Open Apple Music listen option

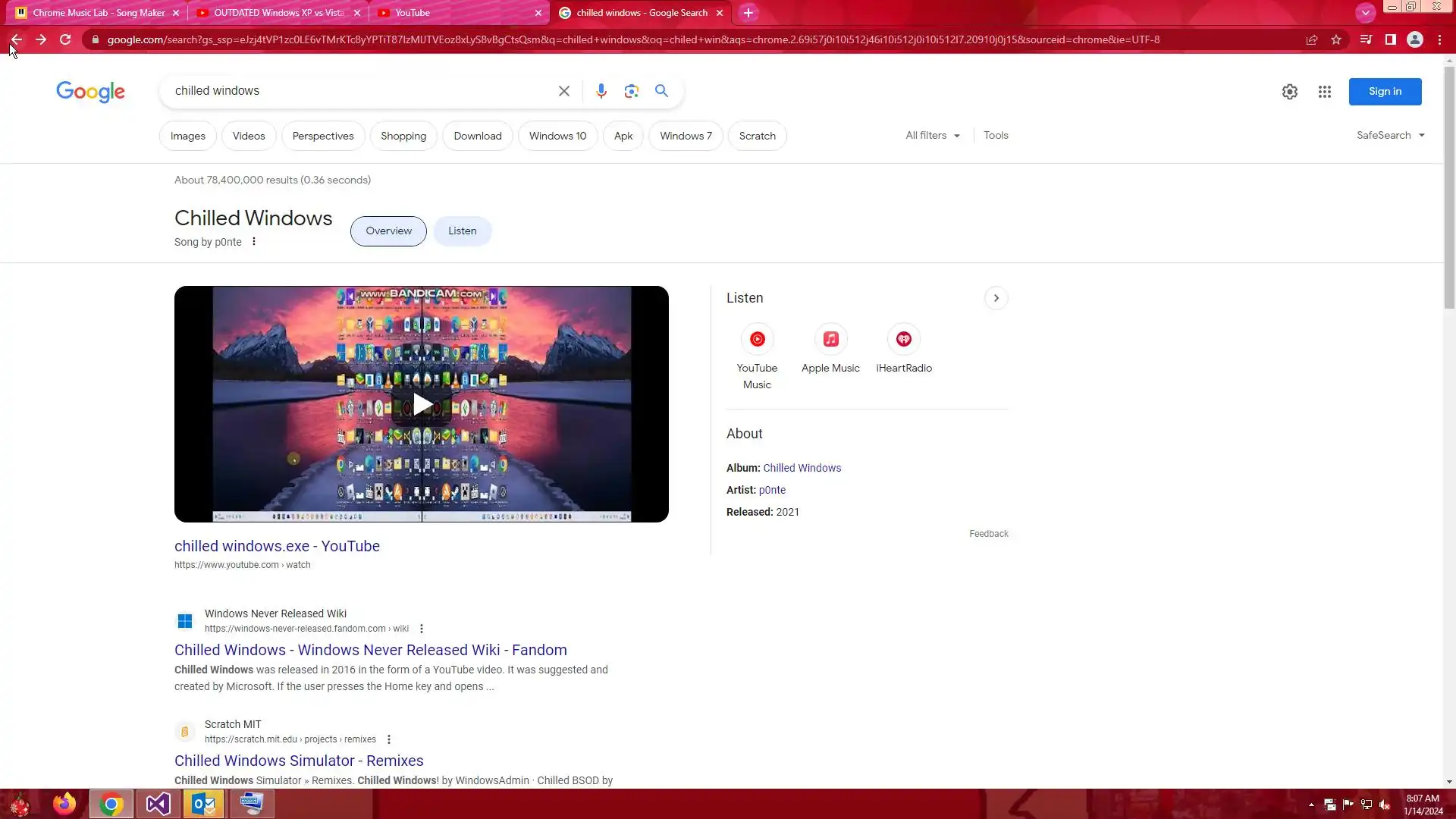click(830, 340)
